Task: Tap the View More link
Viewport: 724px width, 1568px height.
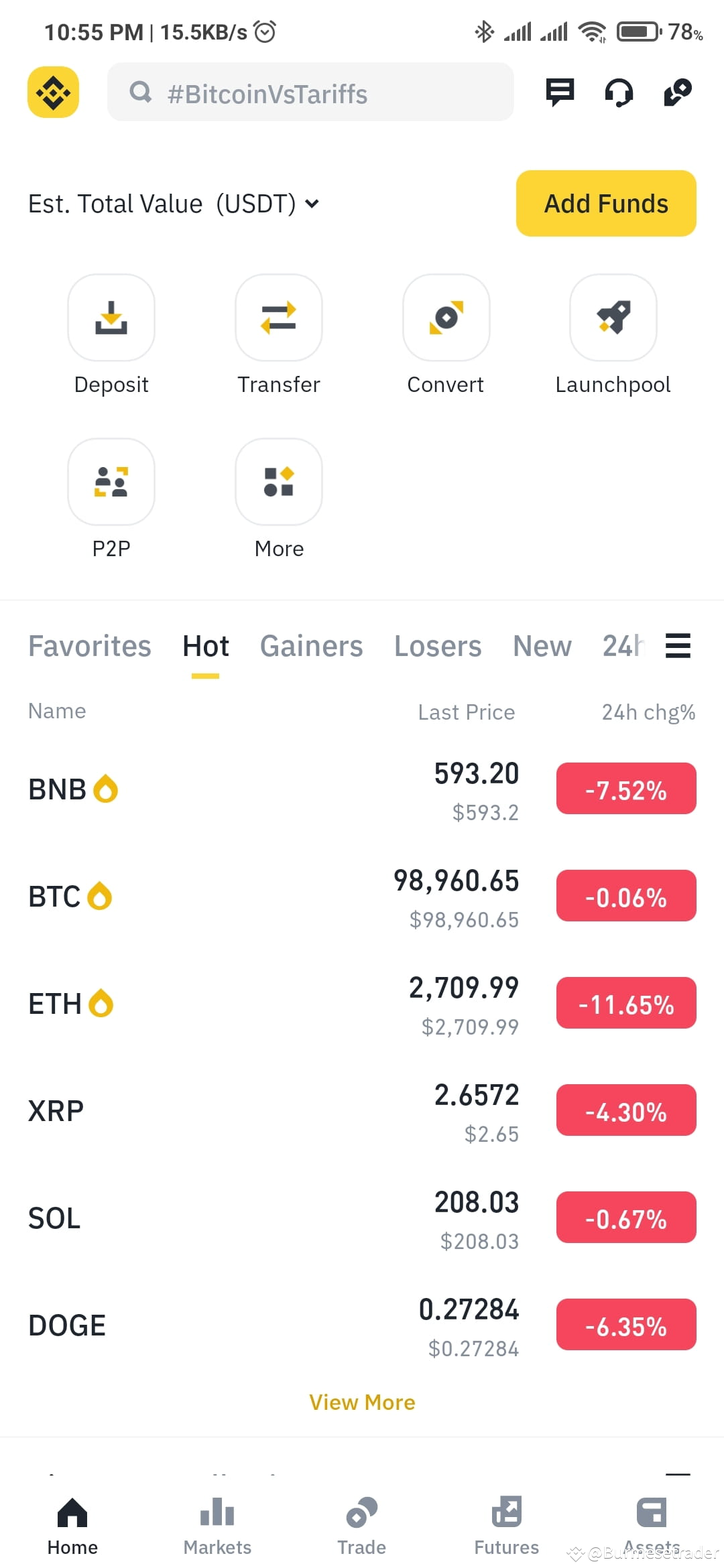Action: point(362,1402)
